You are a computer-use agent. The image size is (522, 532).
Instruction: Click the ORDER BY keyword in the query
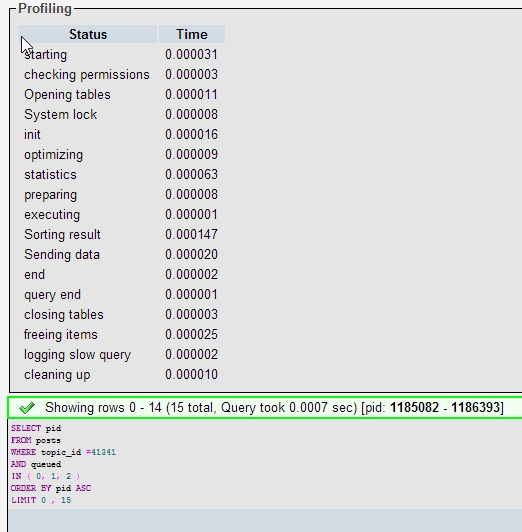pos(31,488)
